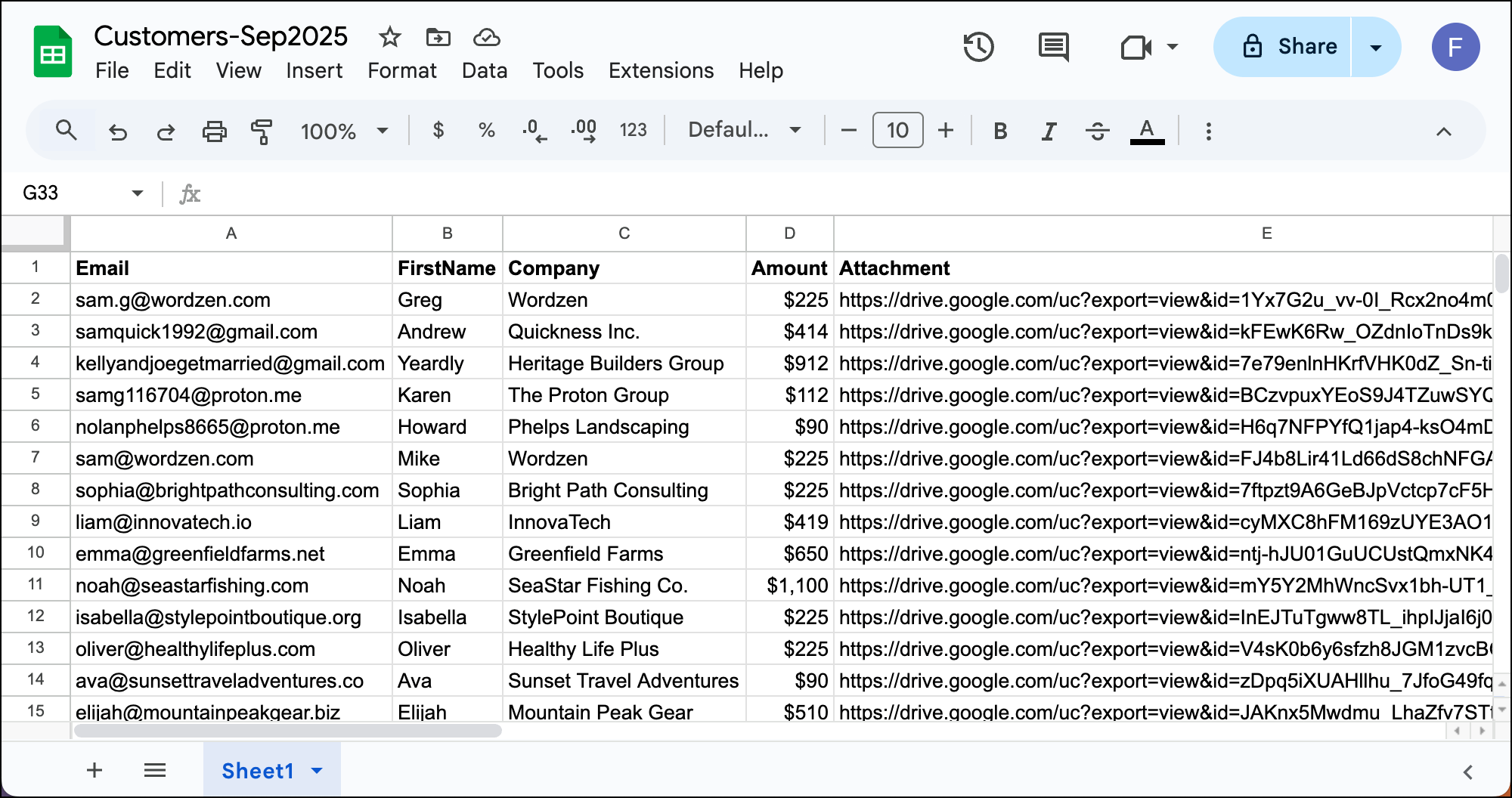Click the font size input field
The height and width of the screenshot is (798, 1512).
pyautogui.click(x=897, y=131)
